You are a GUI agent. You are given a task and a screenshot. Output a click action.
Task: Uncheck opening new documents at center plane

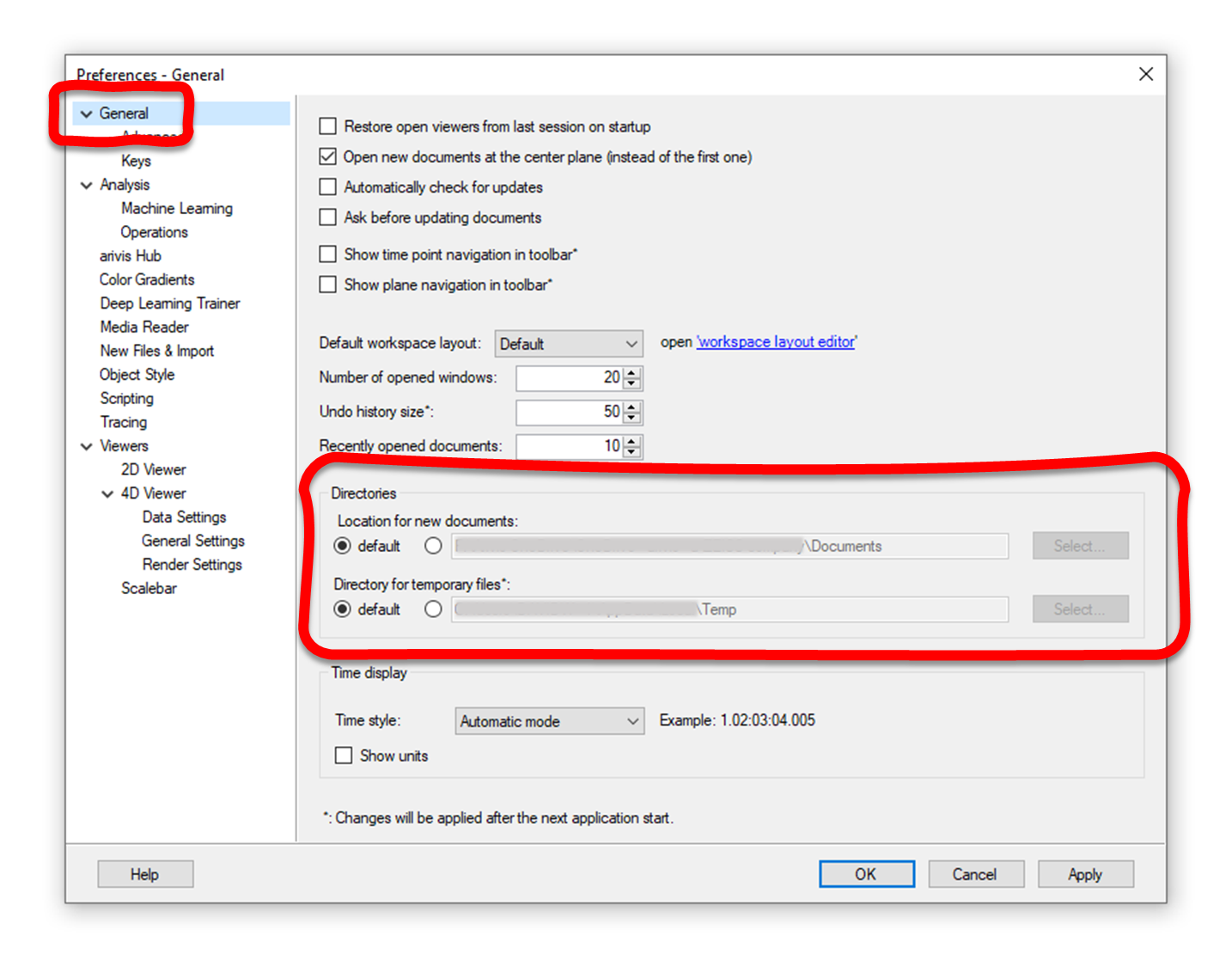coord(327,156)
